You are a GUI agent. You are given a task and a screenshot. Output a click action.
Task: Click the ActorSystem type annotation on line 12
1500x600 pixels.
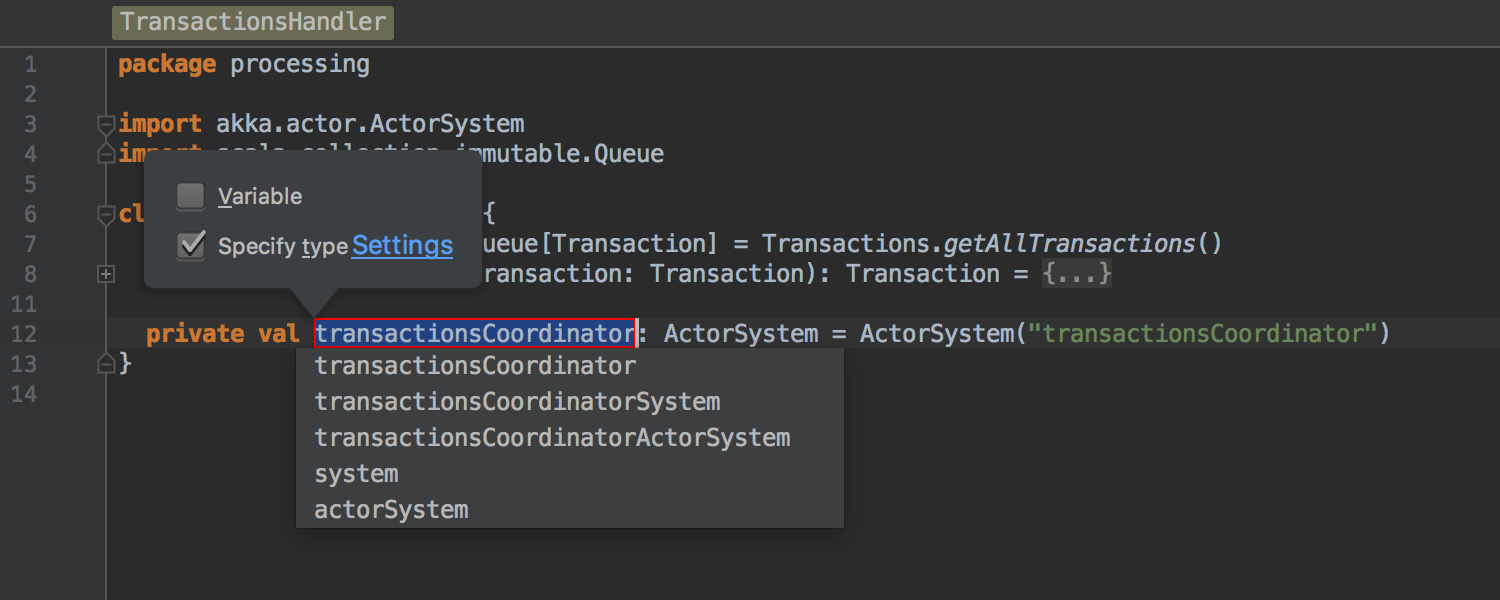(741, 334)
